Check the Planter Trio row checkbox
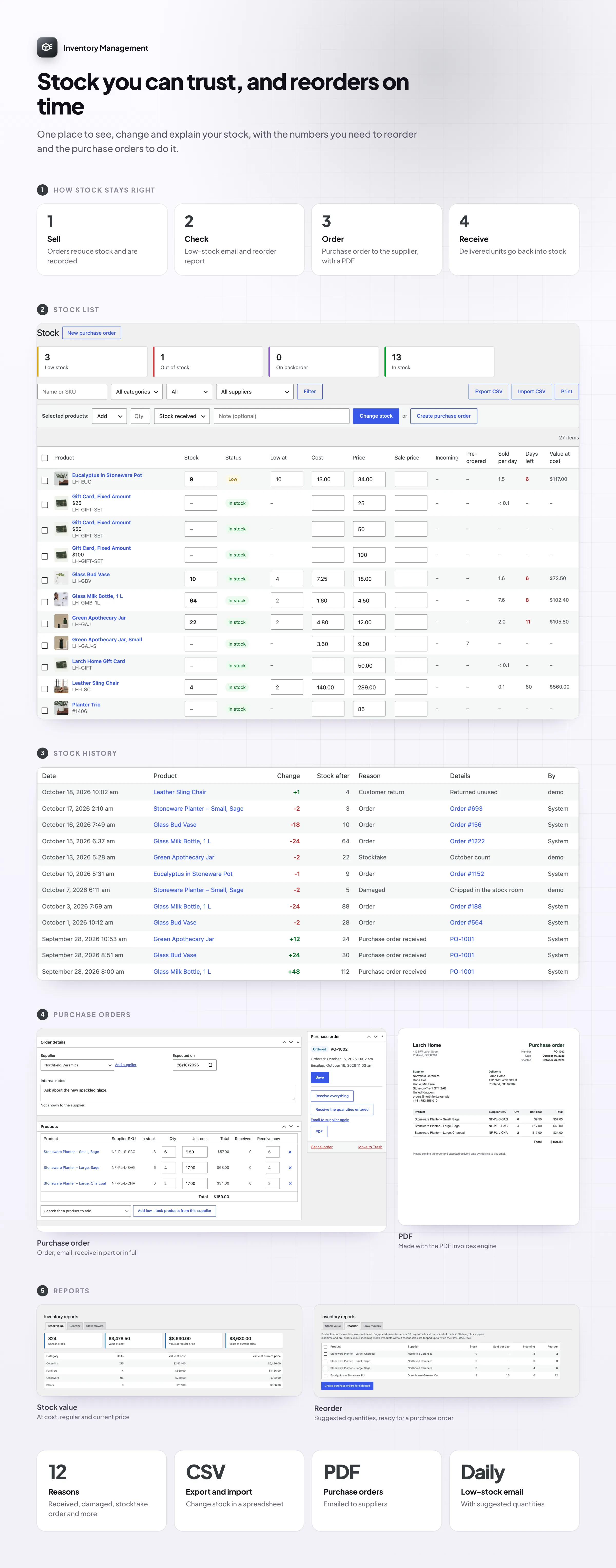 [44, 710]
